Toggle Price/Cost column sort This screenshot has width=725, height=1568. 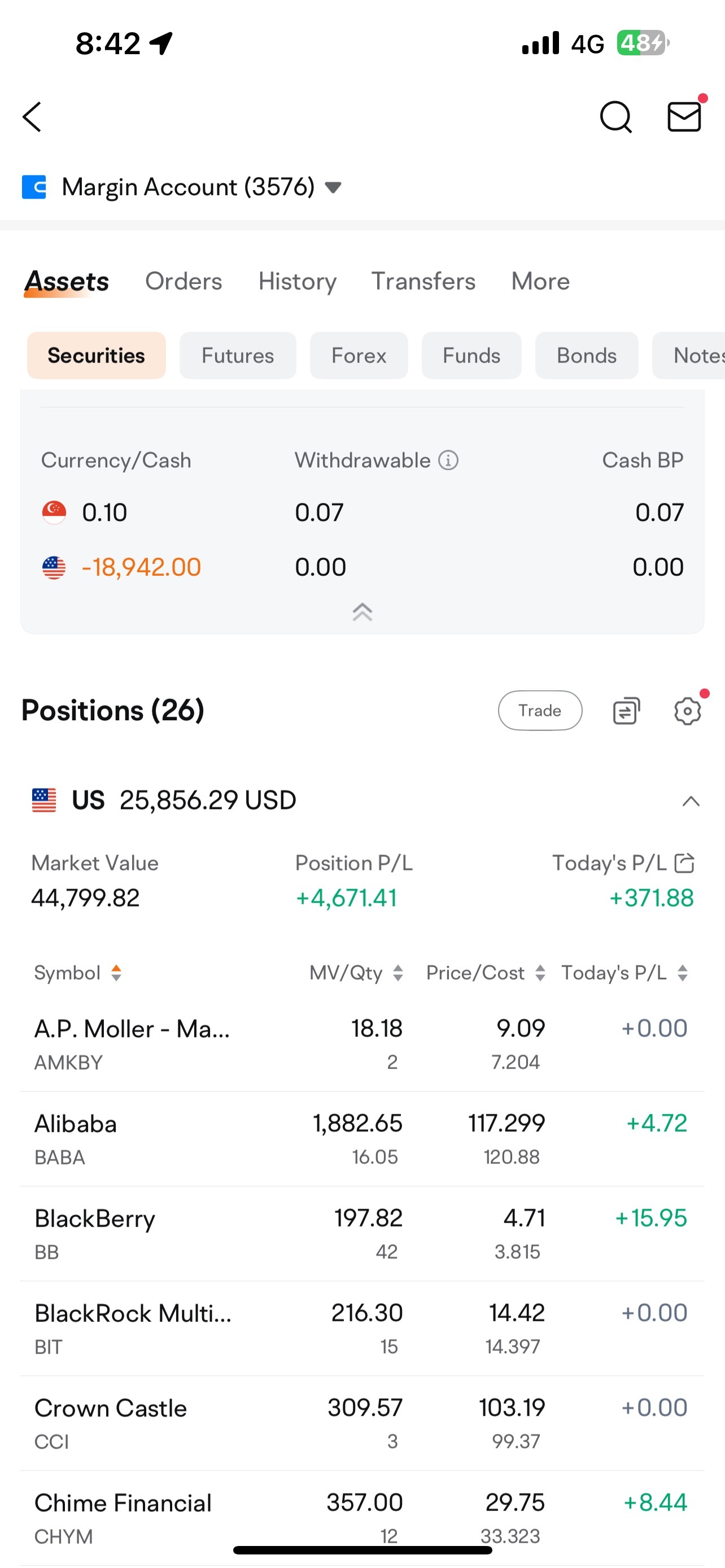coord(486,973)
